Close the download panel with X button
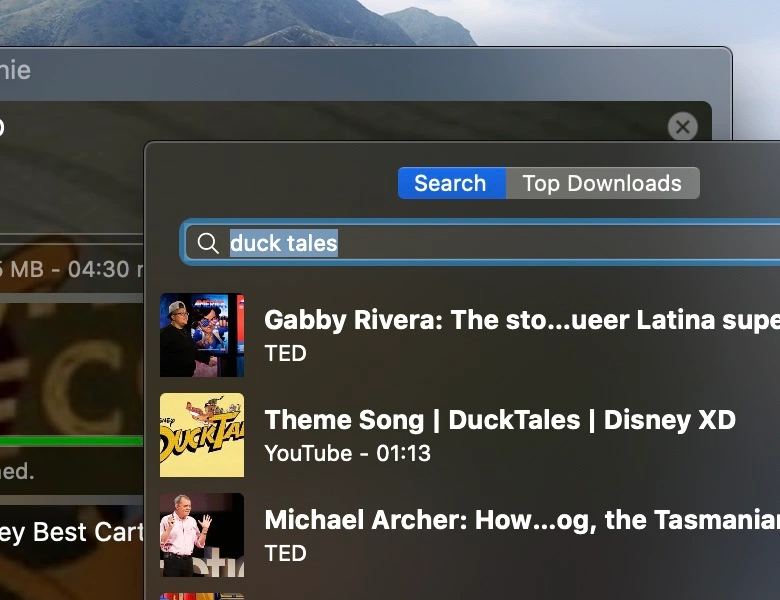 click(x=682, y=127)
